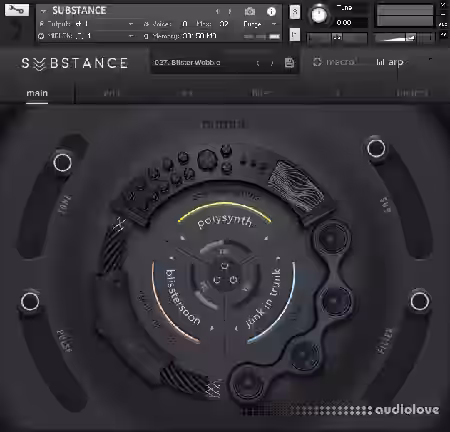Open the small dropdown arrow right of arp
The image size is (450, 432).
point(430,60)
